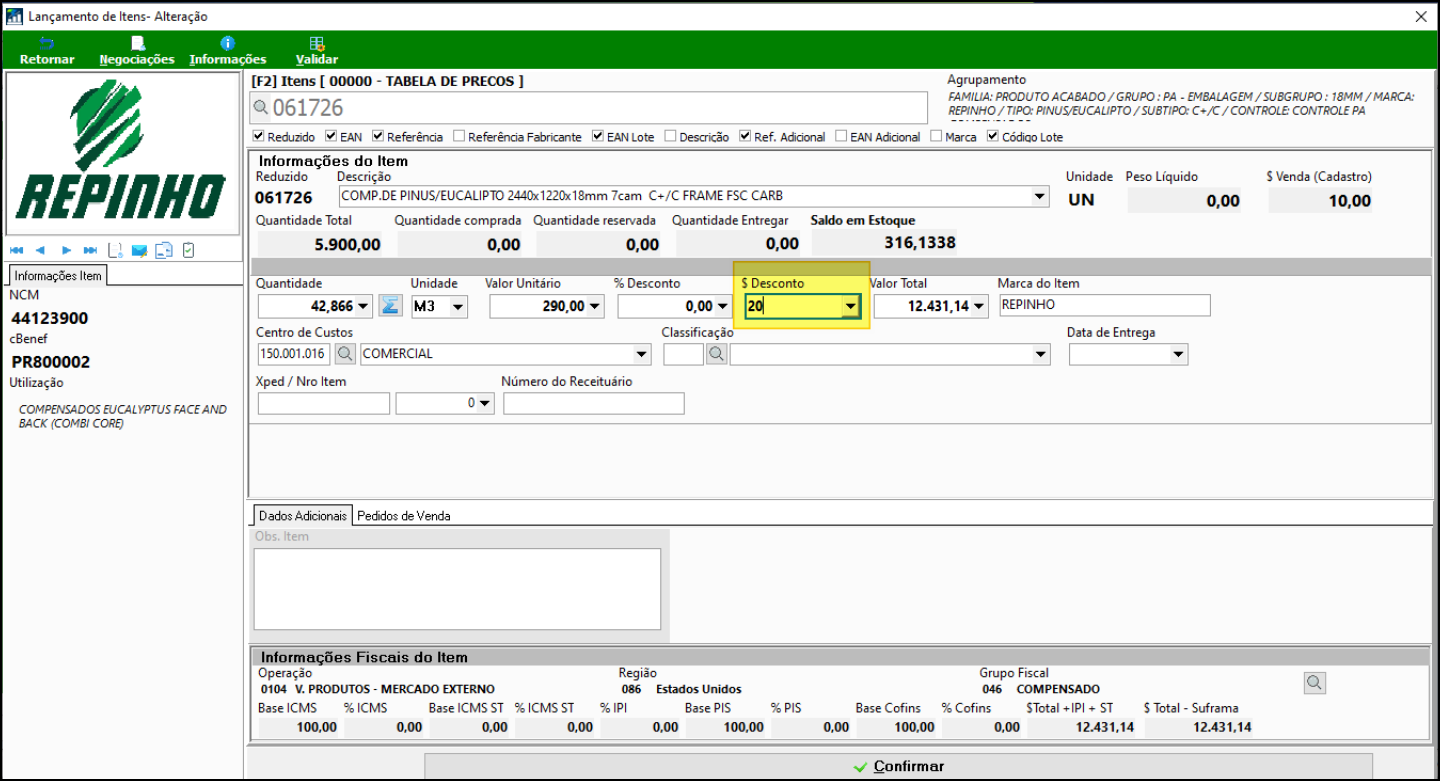The height and width of the screenshot is (781, 1440).
Task: Enable the Marca checkbox
Action: 936,136
